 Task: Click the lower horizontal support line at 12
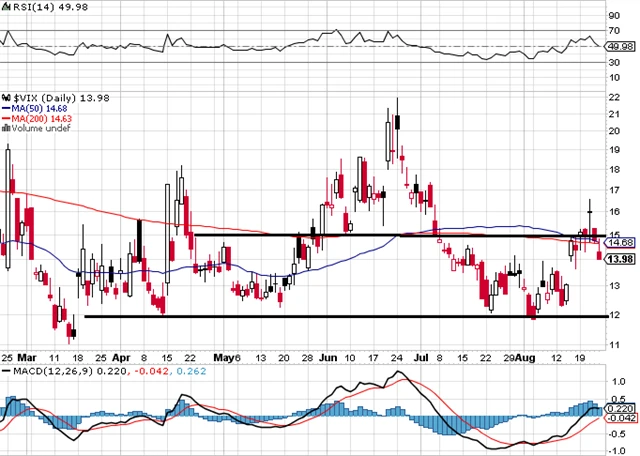(300, 316)
